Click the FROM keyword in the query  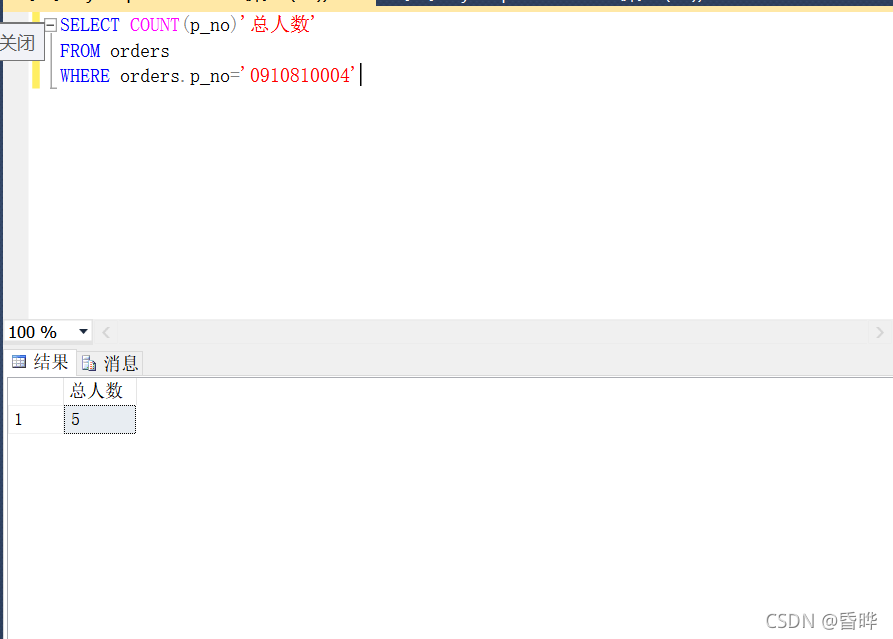coord(80,51)
